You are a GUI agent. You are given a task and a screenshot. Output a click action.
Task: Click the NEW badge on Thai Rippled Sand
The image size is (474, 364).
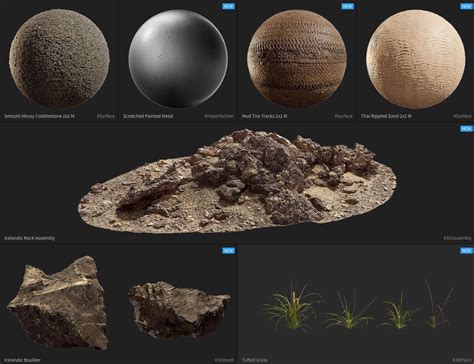click(466, 6)
